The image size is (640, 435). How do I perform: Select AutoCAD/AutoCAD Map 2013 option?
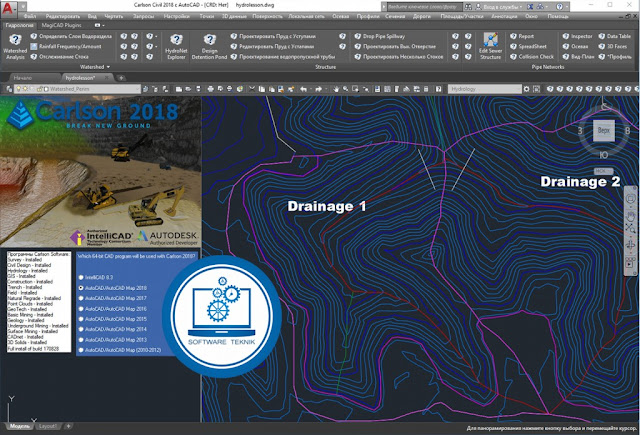coord(81,340)
